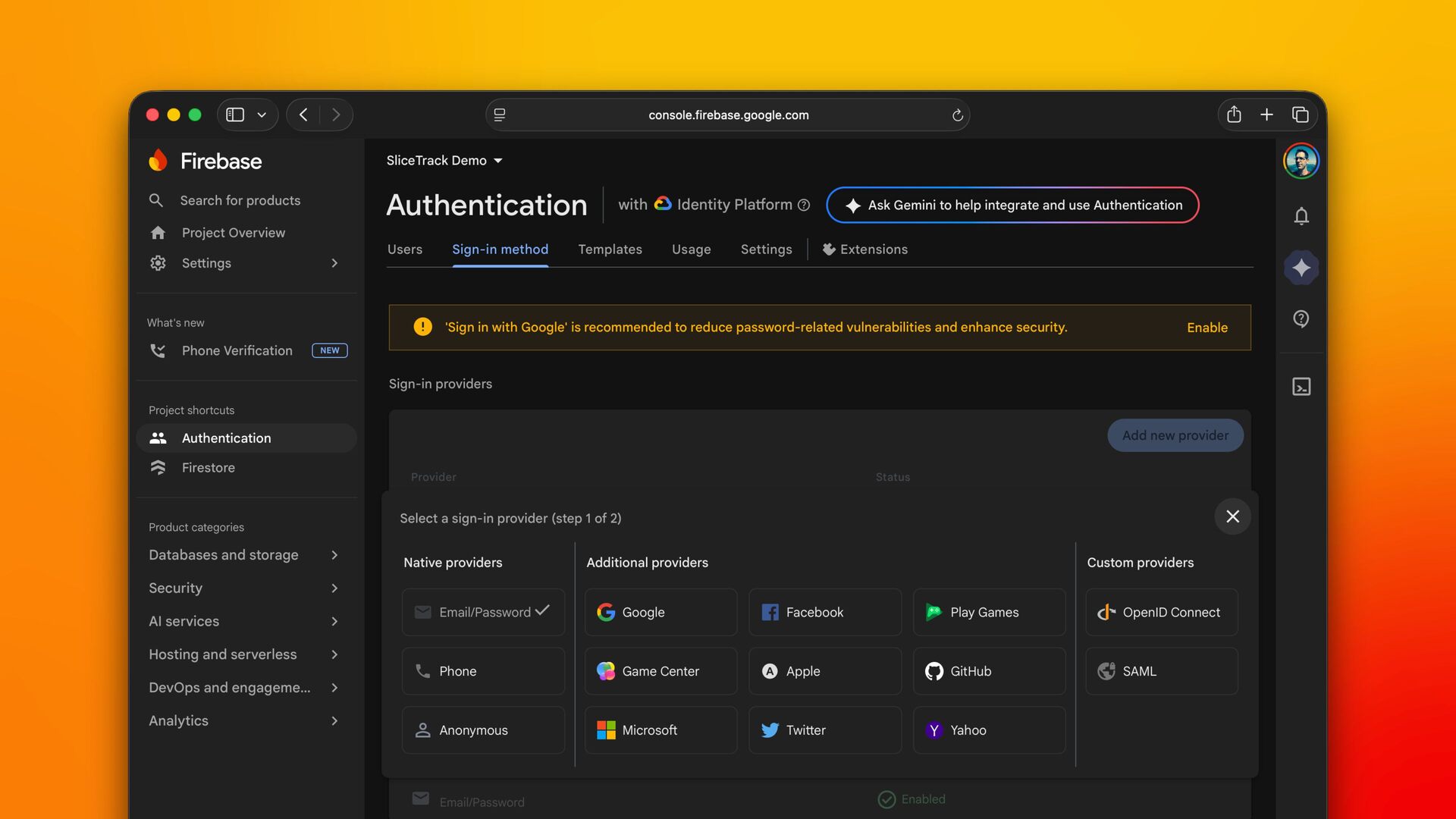Image resolution: width=1456 pixels, height=819 pixels.
Task: Select the Play Games provider tile
Action: [x=989, y=612]
